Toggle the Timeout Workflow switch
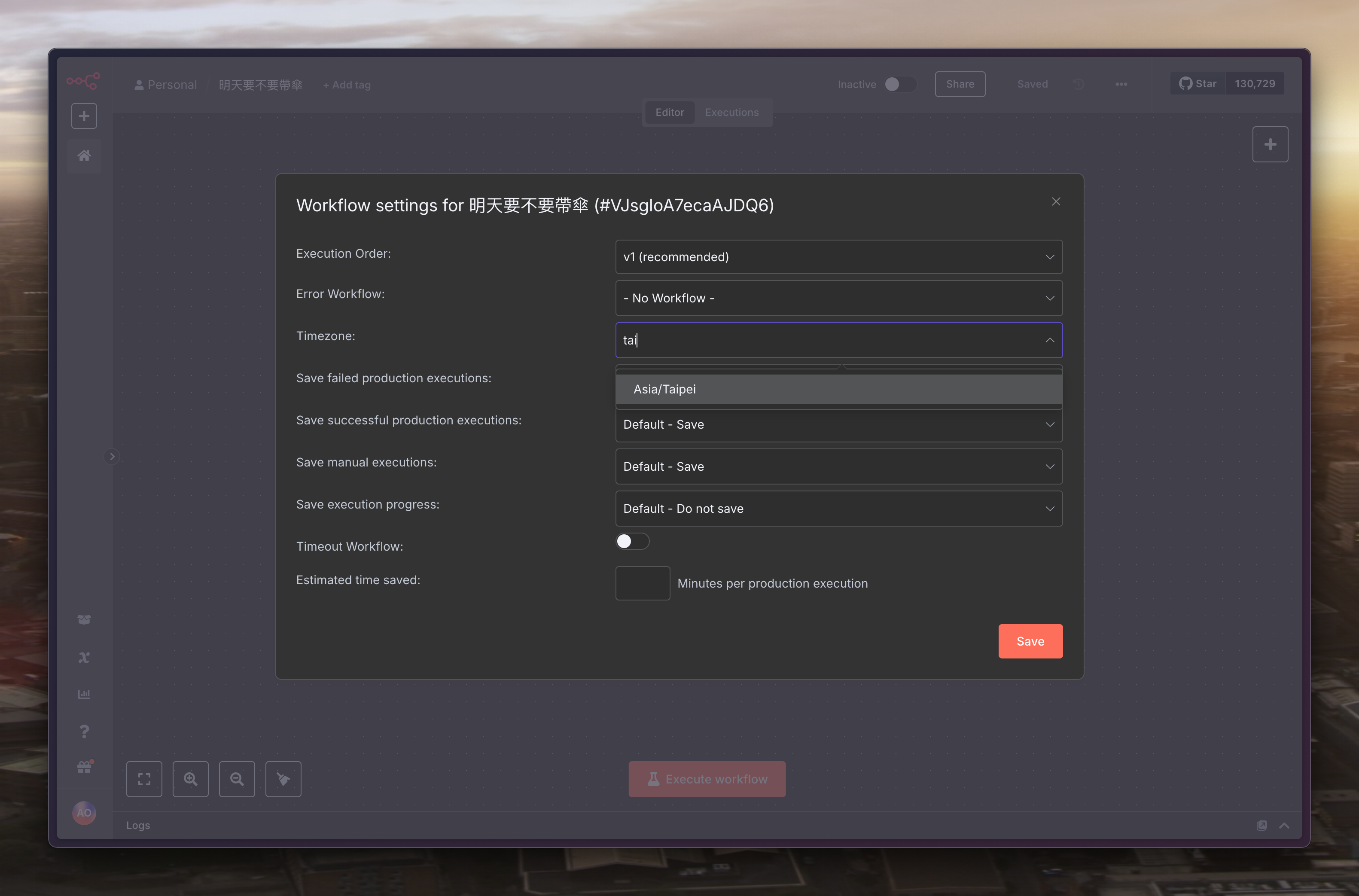 click(632, 541)
